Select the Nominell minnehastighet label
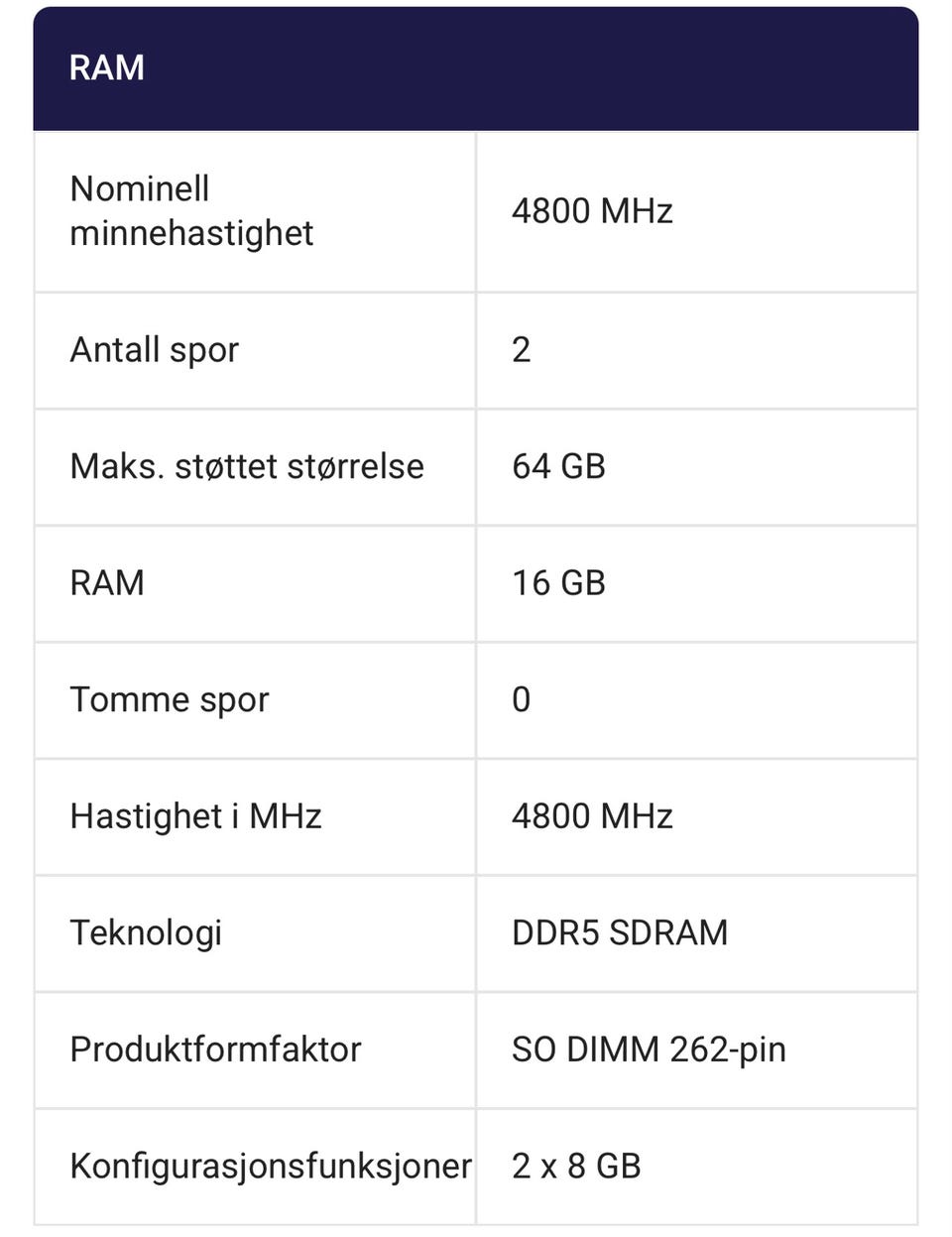The image size is (952, 1237). coord(191,211)
